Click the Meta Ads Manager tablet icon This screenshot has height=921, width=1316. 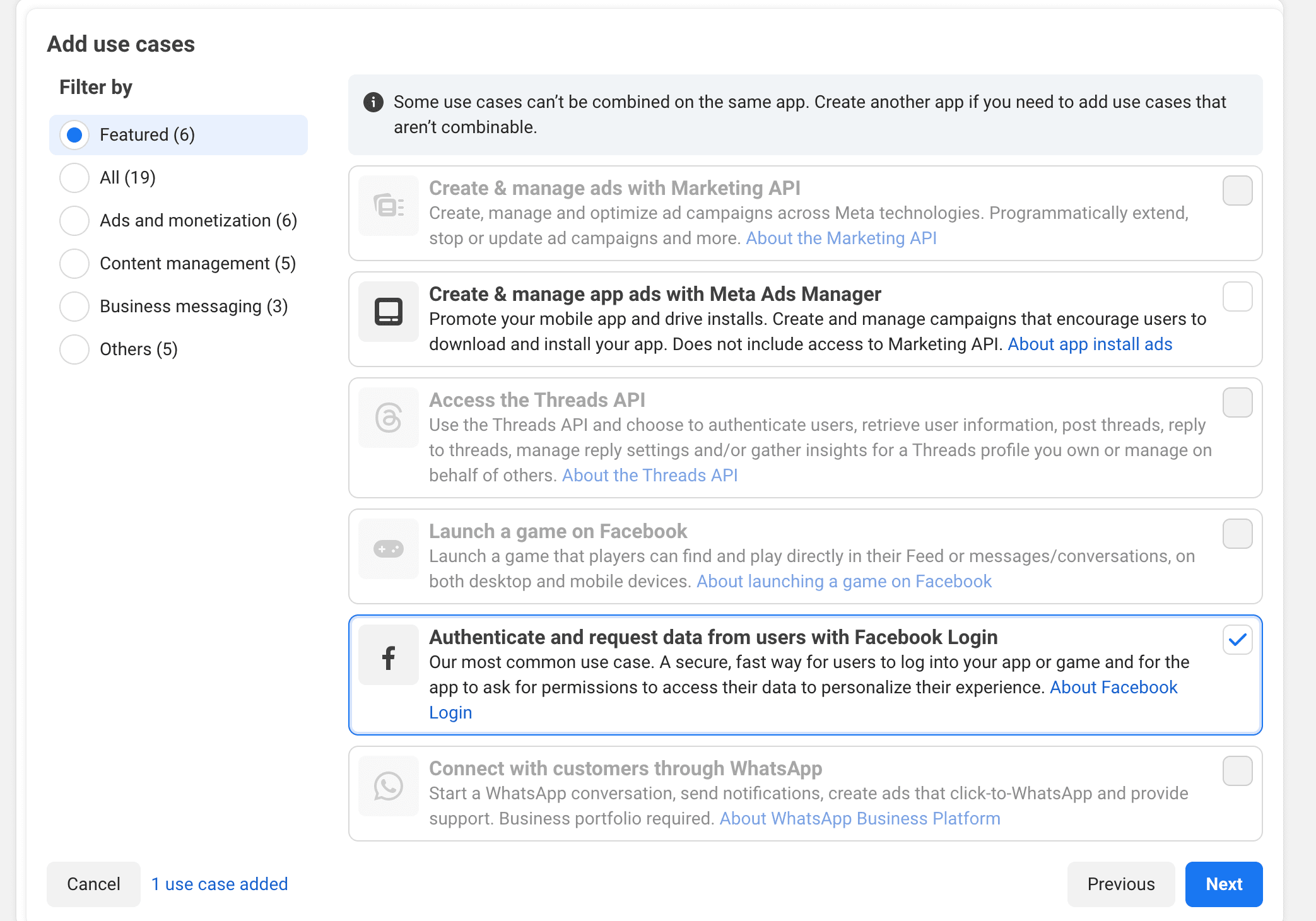coord(388,312)
